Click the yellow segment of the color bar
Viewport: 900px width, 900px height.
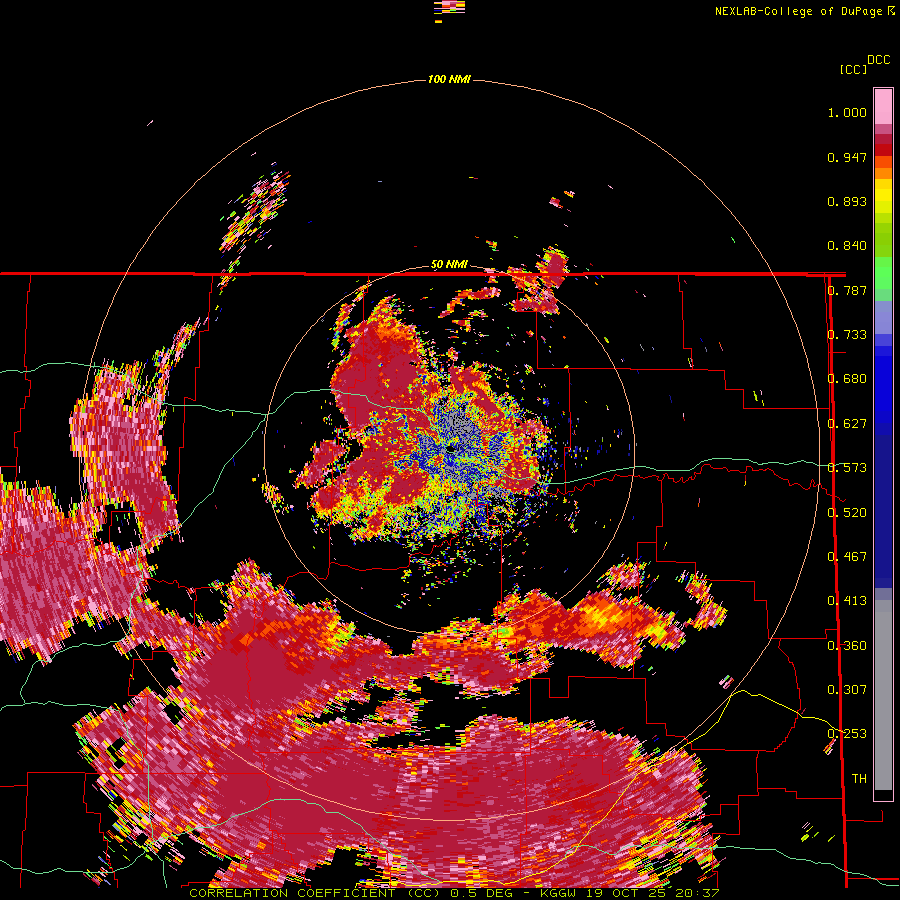[883, 197]
